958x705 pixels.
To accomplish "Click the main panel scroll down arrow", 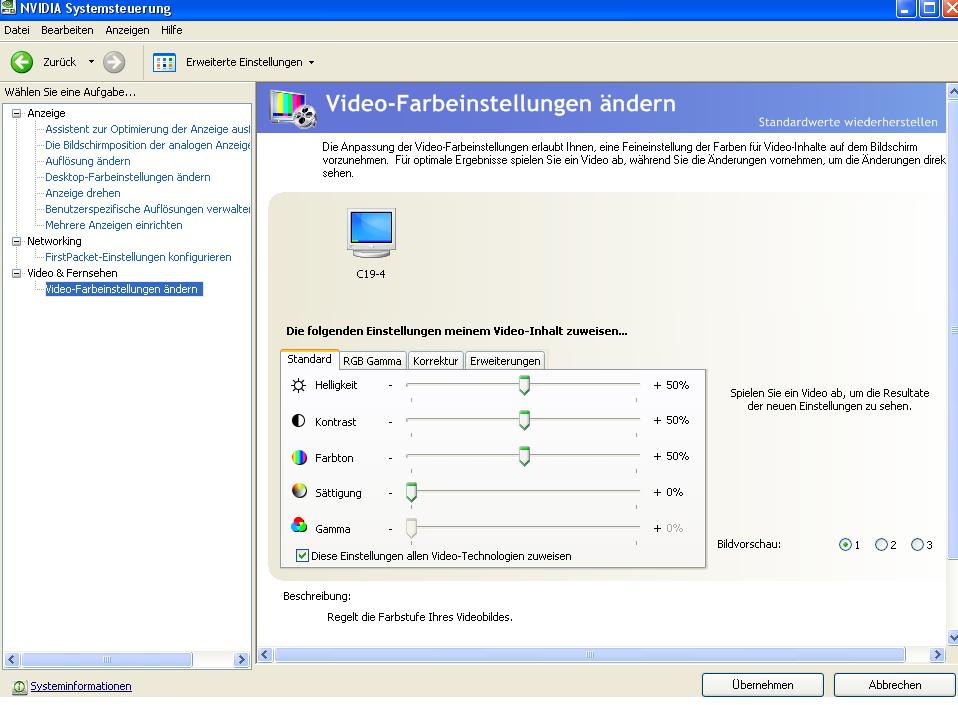I will [953, 638].
